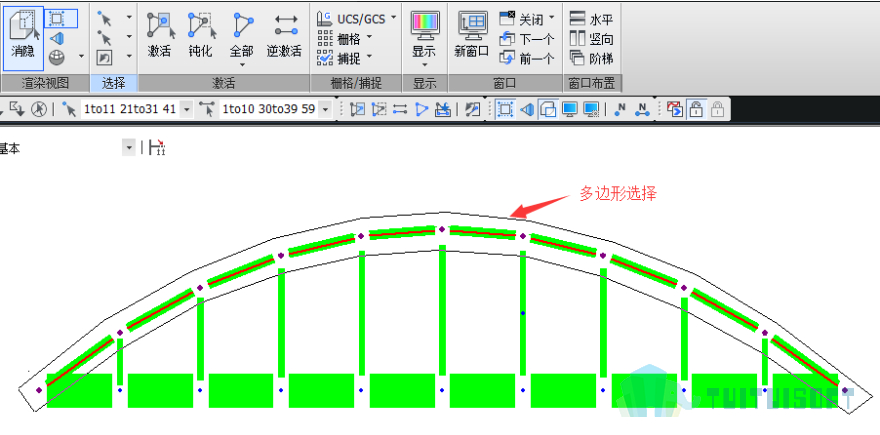Click the 选择 ribbon group label
The image size is (880, 435).
tap(114, 84)
